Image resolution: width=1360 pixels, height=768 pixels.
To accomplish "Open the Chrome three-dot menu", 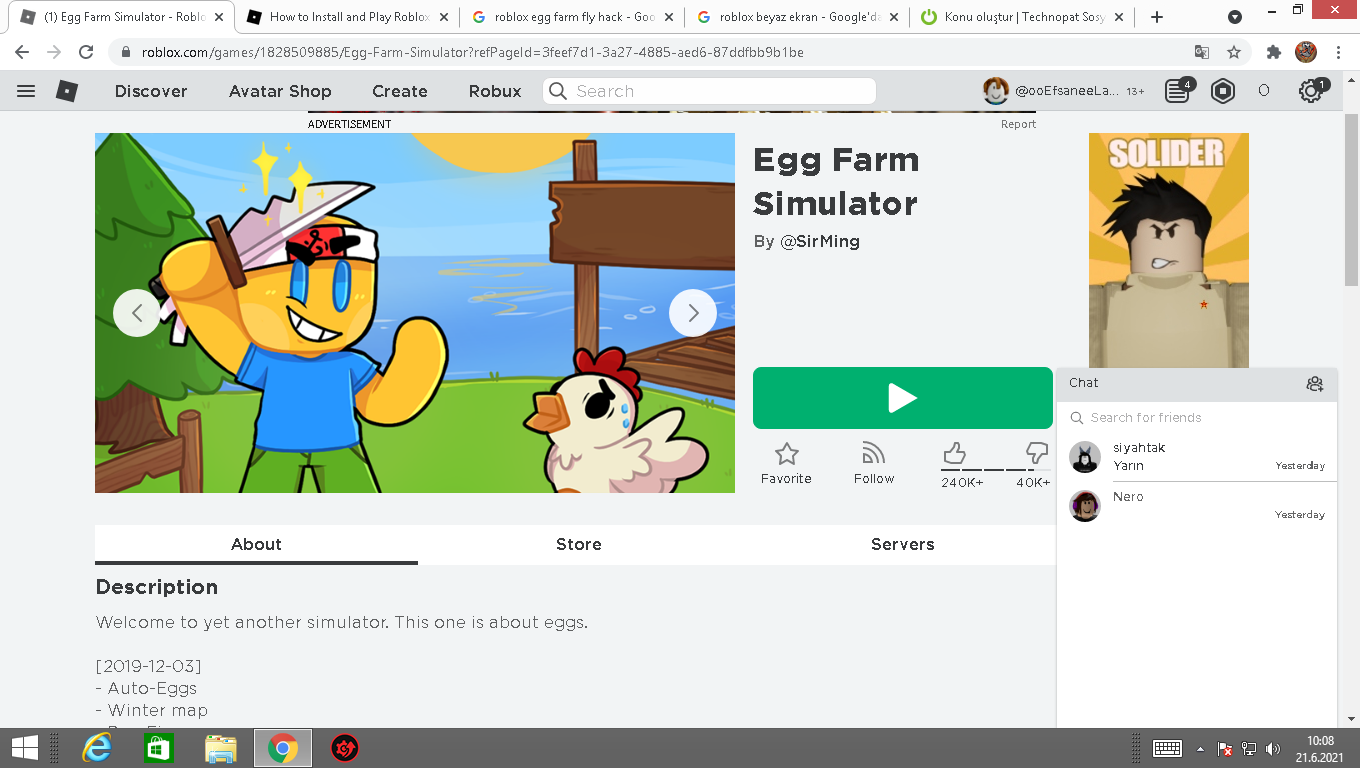I will tap(1338, 52).
